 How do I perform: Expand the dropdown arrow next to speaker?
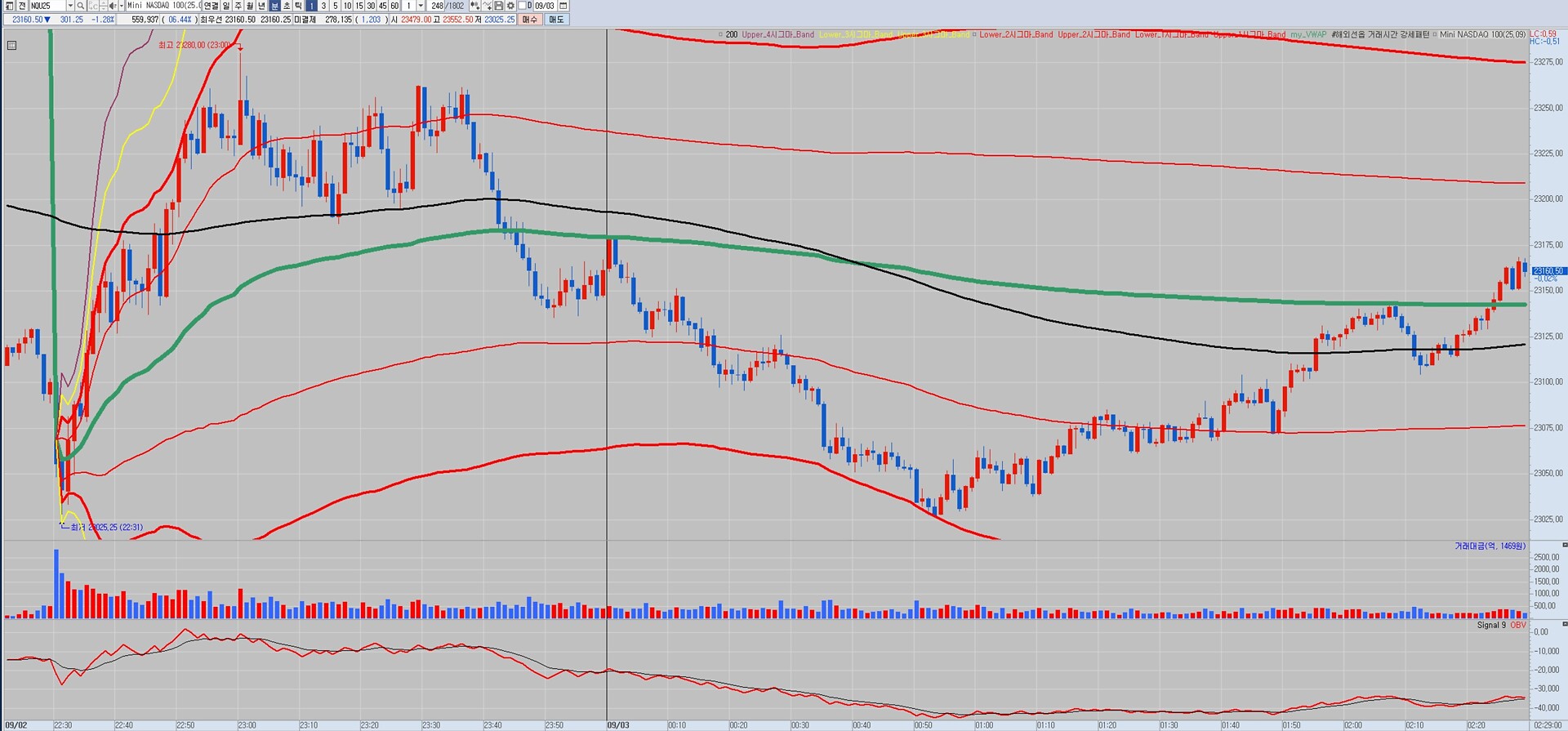point(121,6)
